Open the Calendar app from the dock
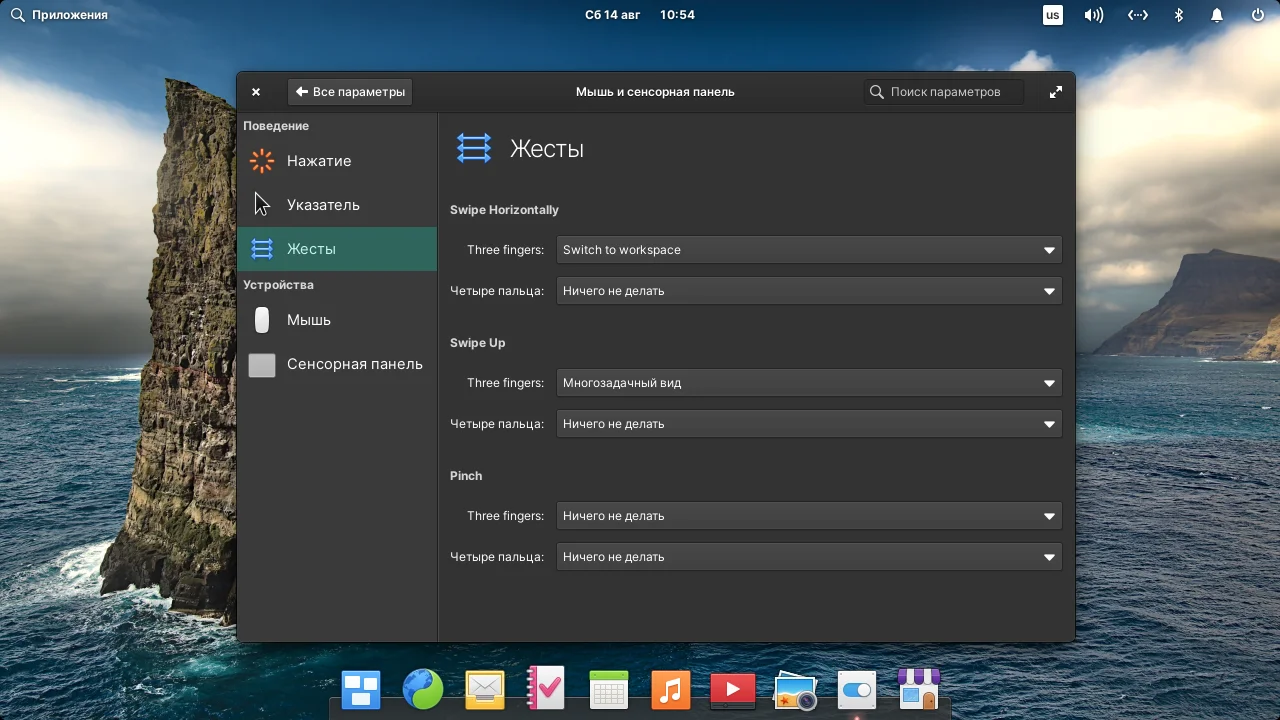 coord(608,689)
